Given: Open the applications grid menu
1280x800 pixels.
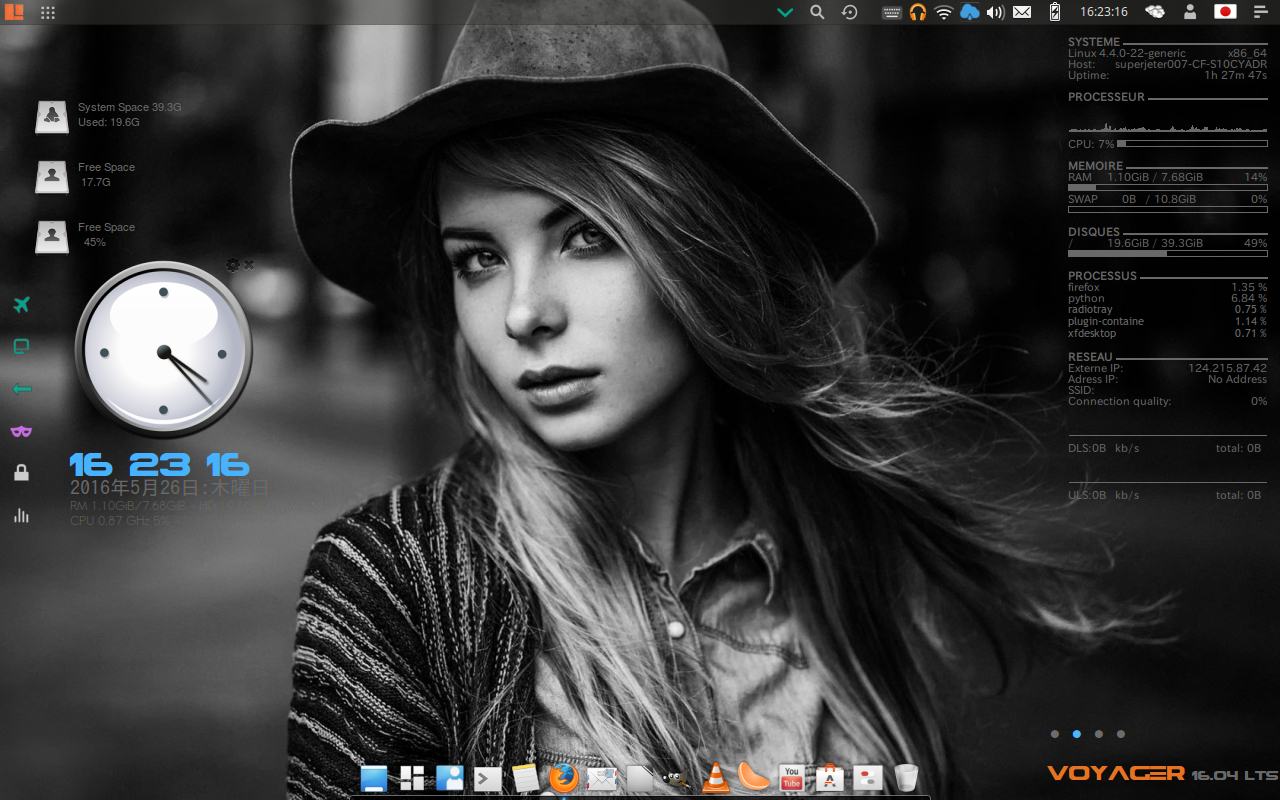Looking at the screenshot, I should [x=47, y=12].
